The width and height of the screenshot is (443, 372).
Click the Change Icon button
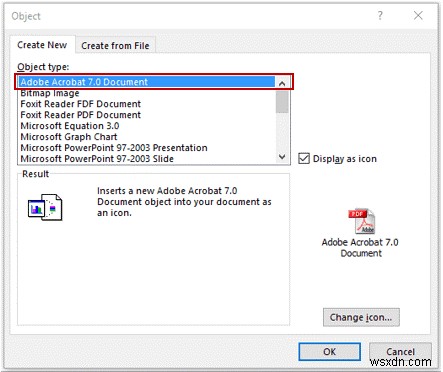pos(361,317)
